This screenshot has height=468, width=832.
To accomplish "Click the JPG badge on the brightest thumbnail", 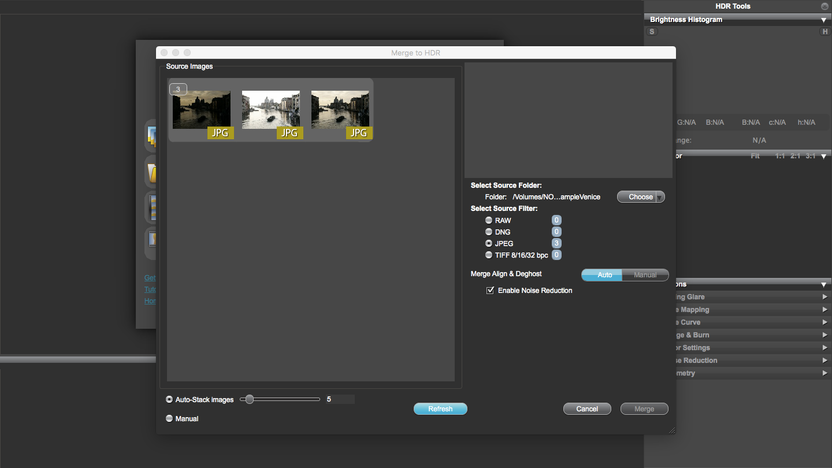I will 290,133.
